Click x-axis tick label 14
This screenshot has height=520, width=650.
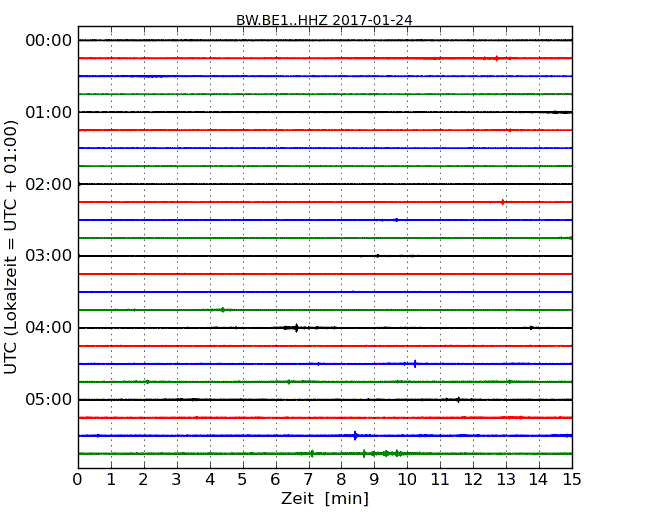pos(539,480)
